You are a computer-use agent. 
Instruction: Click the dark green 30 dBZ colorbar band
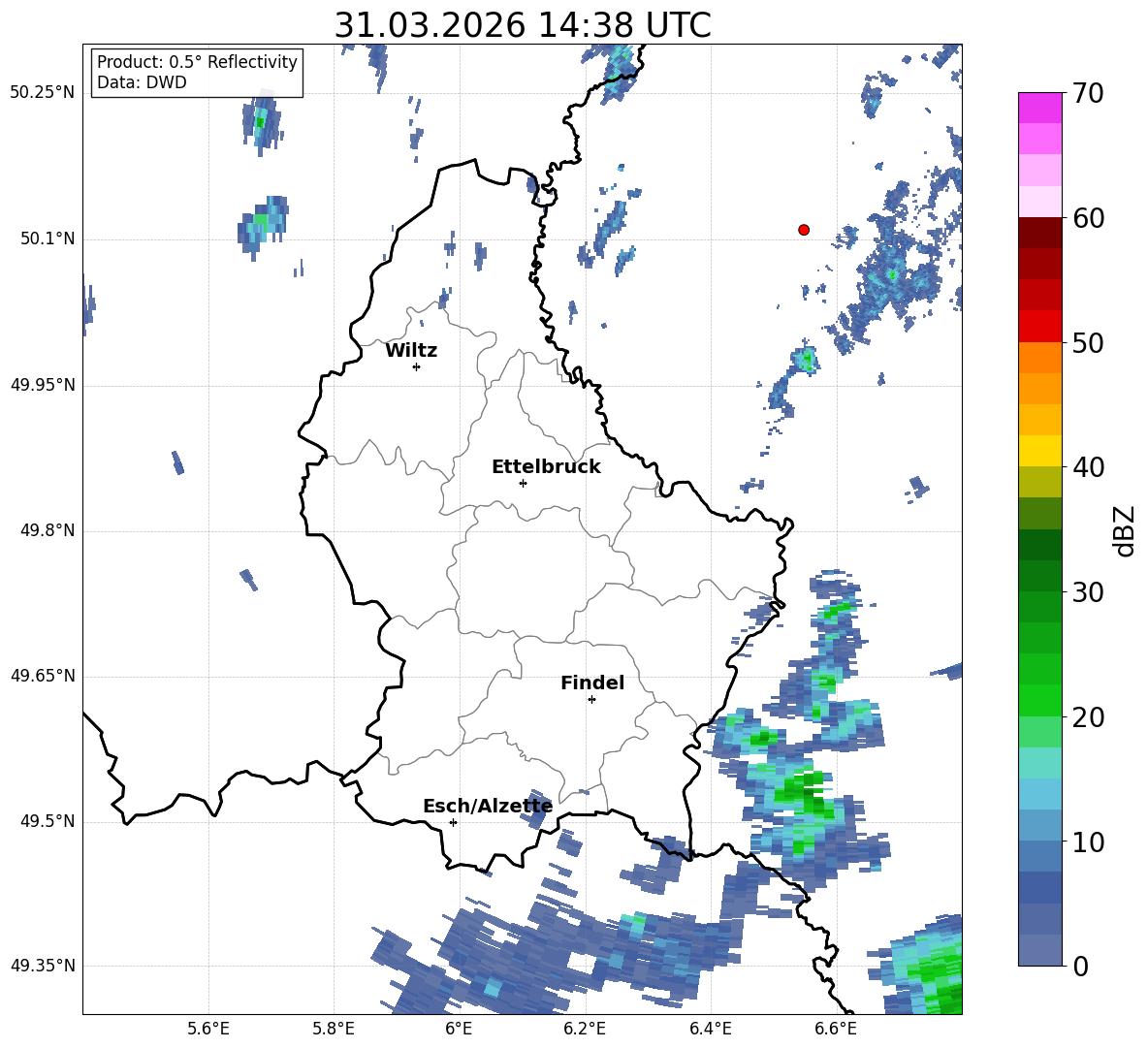click(1039, 576)
